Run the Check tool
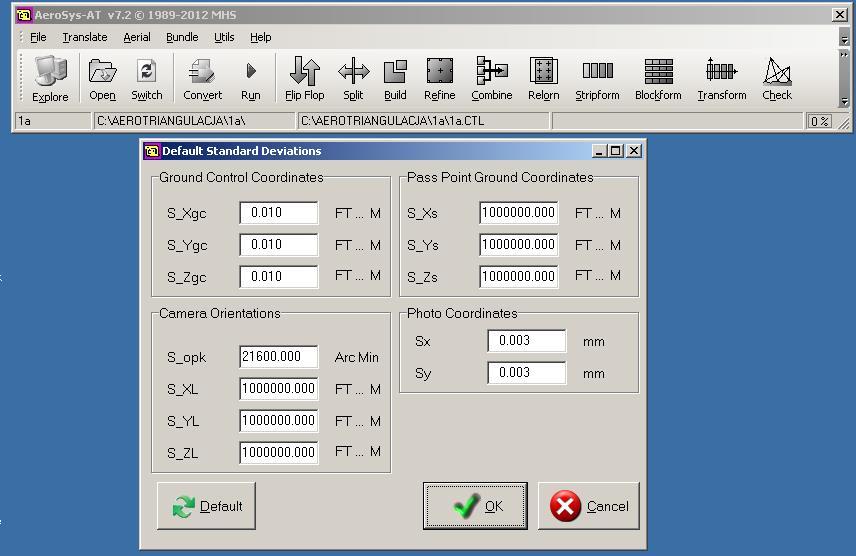Viewport: 856px width, 556px height. [x=777, y=79]
